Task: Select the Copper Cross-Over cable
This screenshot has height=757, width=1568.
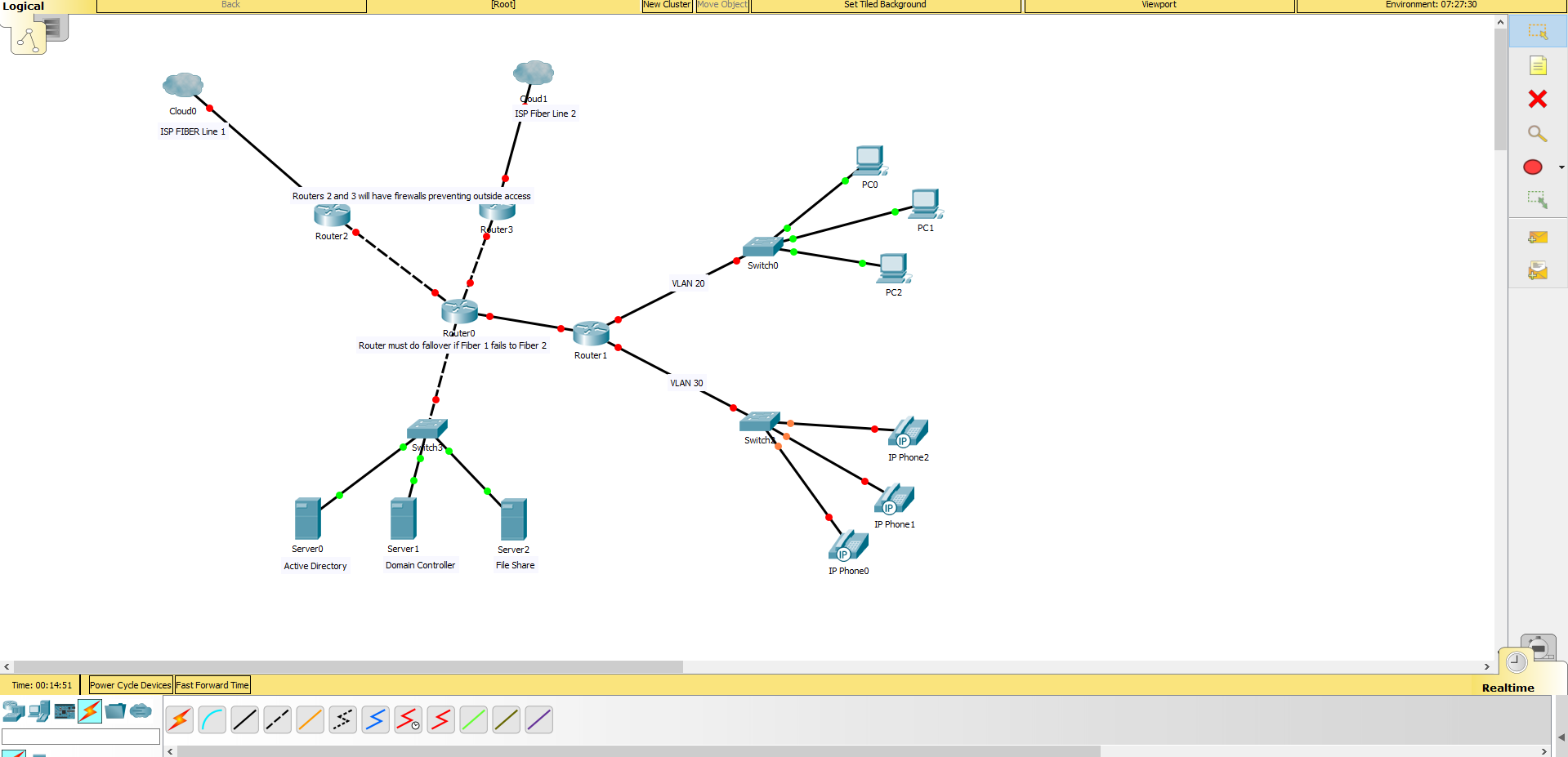Action: [277, 719]
